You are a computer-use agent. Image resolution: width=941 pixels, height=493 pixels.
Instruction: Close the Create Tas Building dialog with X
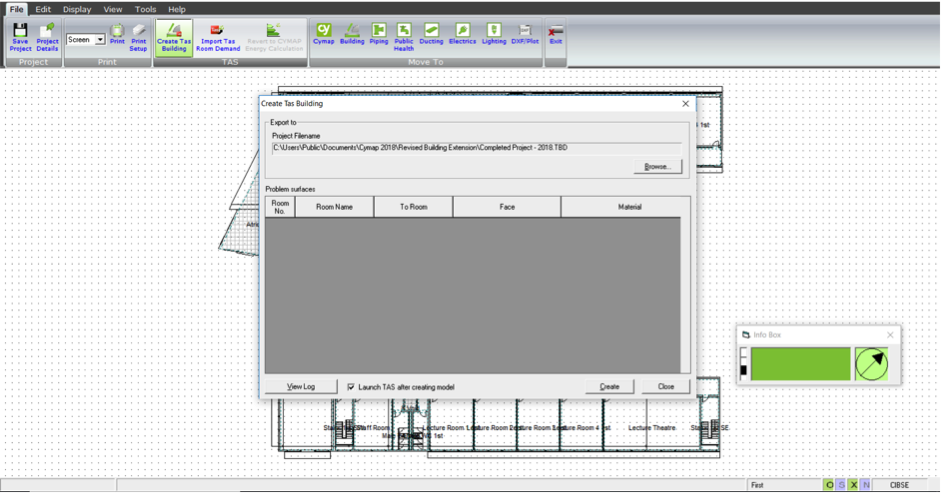(x=685, y=103)
